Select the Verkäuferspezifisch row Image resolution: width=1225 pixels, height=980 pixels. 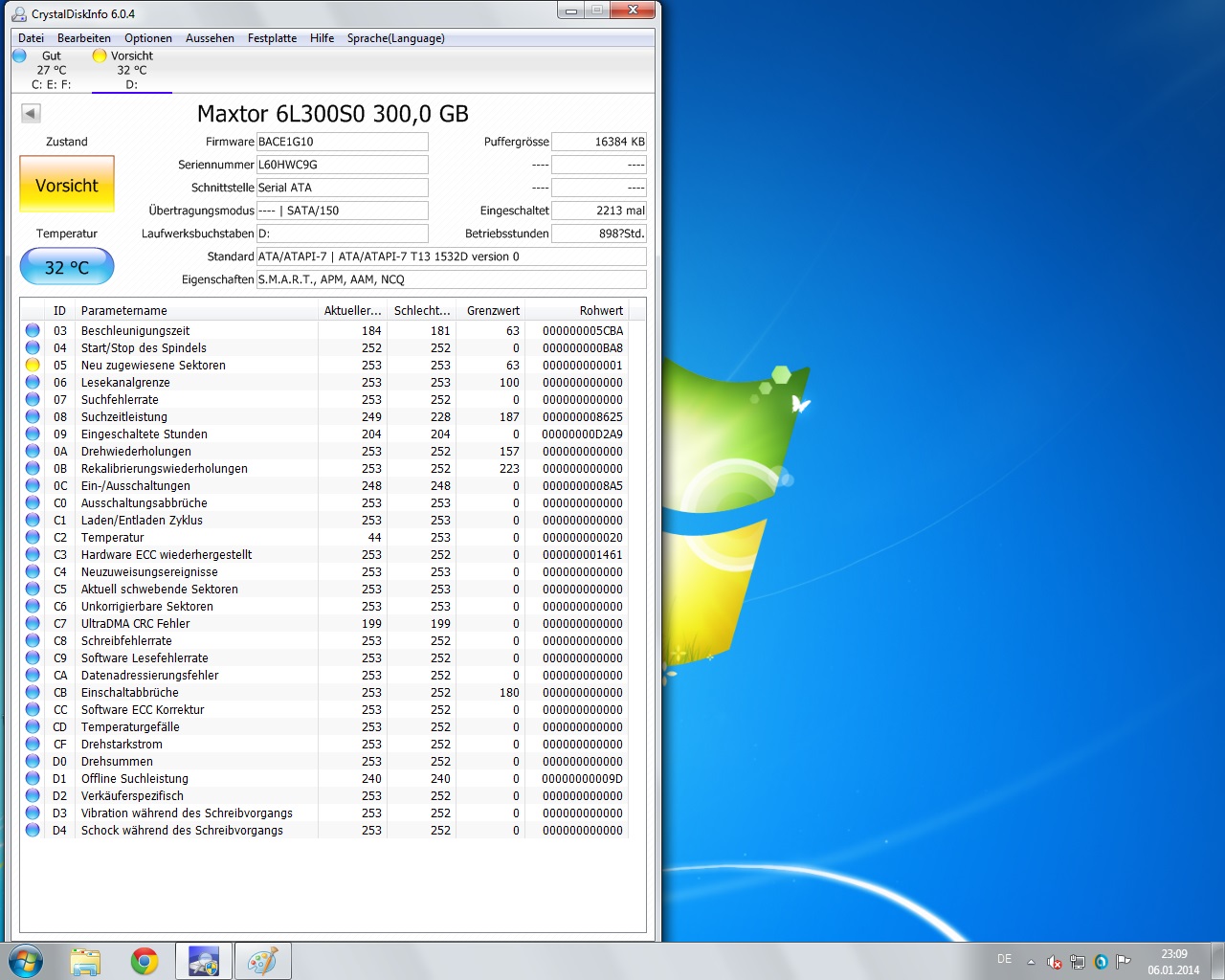[x=325, y=796]
